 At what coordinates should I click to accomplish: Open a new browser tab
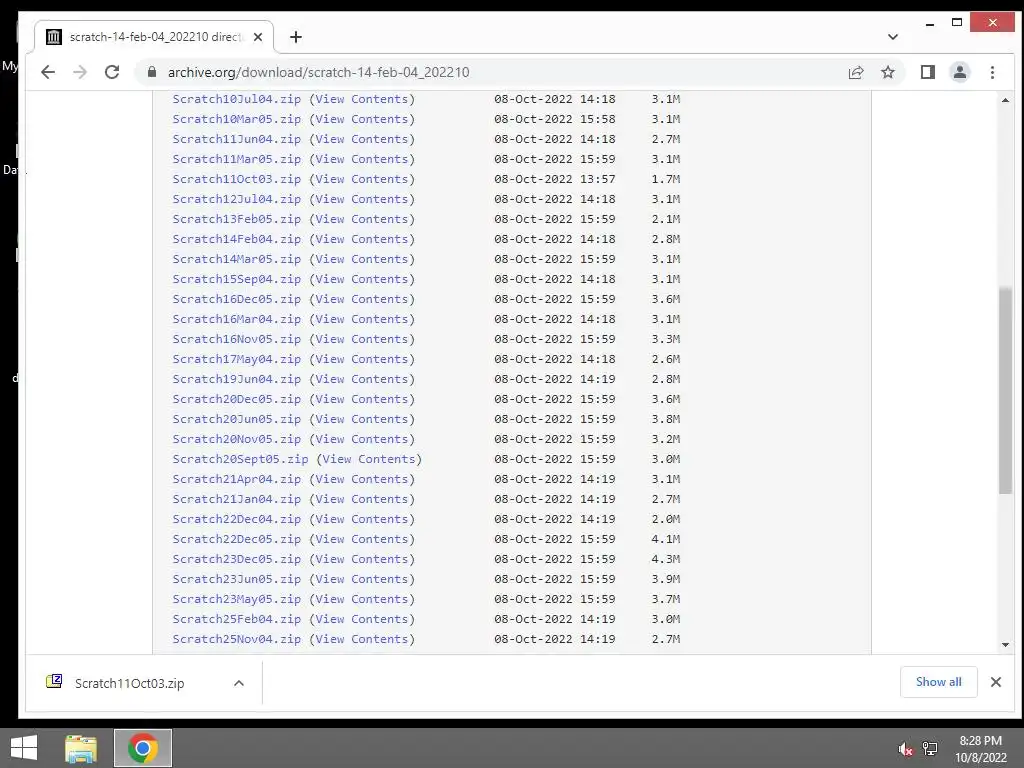pos(296,37)
